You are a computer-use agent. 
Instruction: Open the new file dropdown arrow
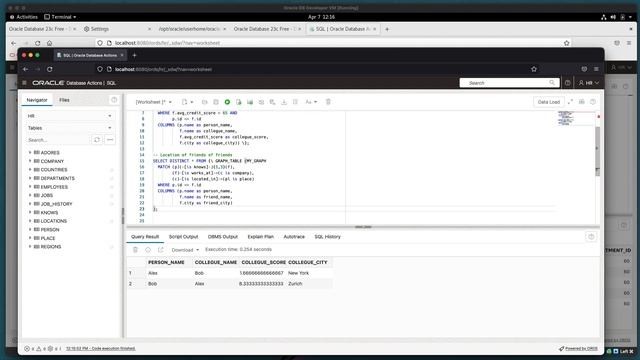point(192,102)
